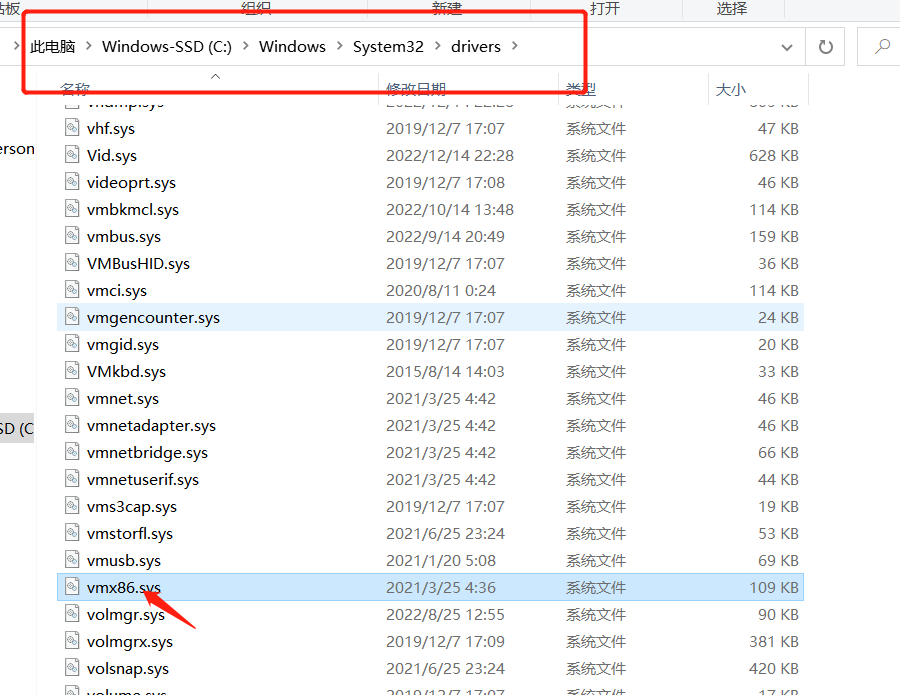The width and height of the screenshot is (900, 695).
Task: Select file name vms3cap.sys
Action: (x=131, y=507)
